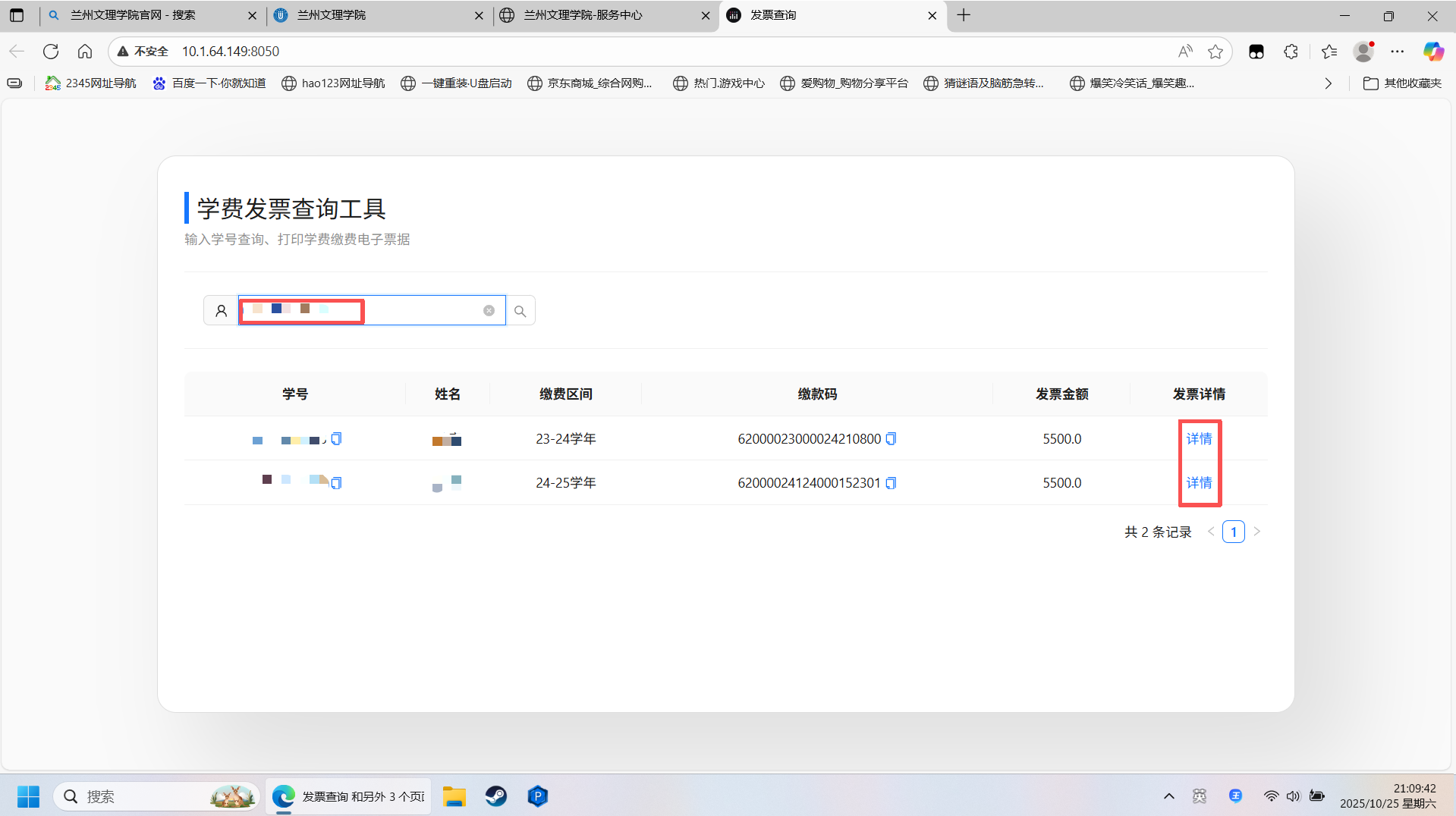Refresh the current page

click(51, 52)
